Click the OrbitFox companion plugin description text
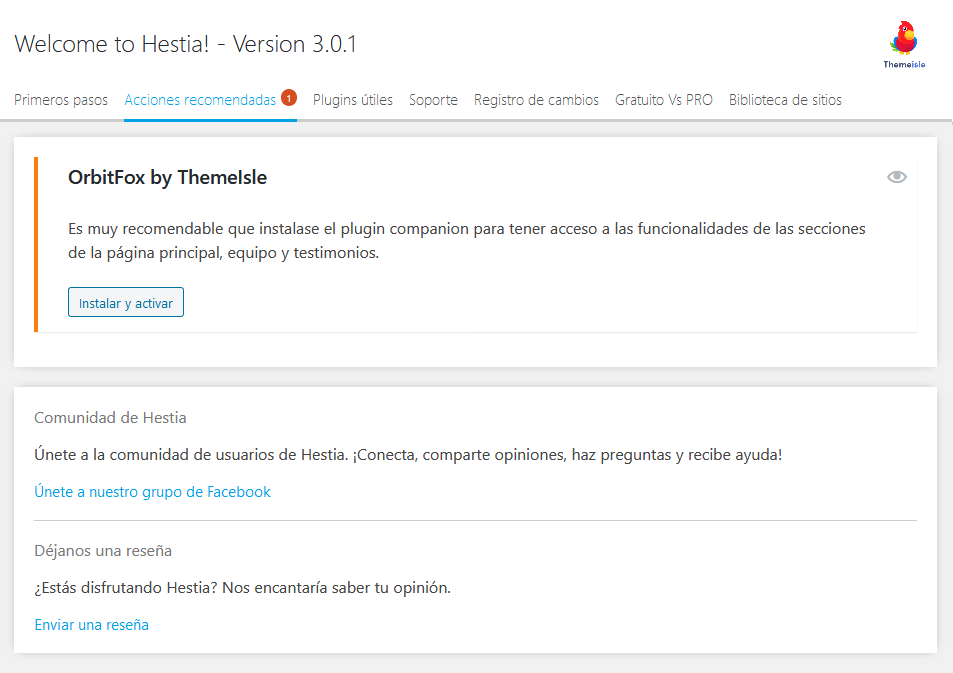Viewport: 953px width, 673px height. [466, 241]
